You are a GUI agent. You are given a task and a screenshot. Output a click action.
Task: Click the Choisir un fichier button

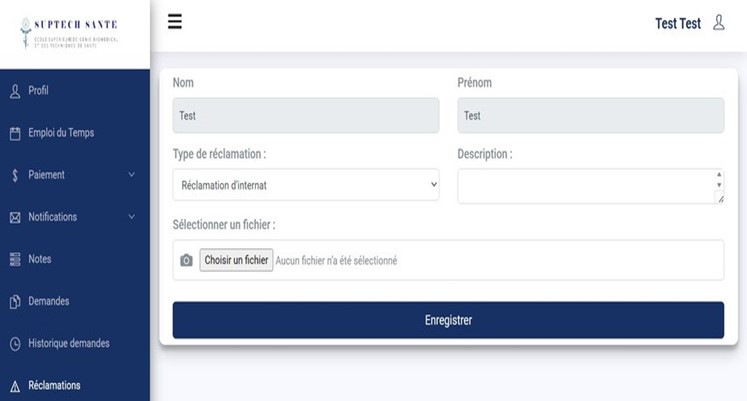[236, 260]
